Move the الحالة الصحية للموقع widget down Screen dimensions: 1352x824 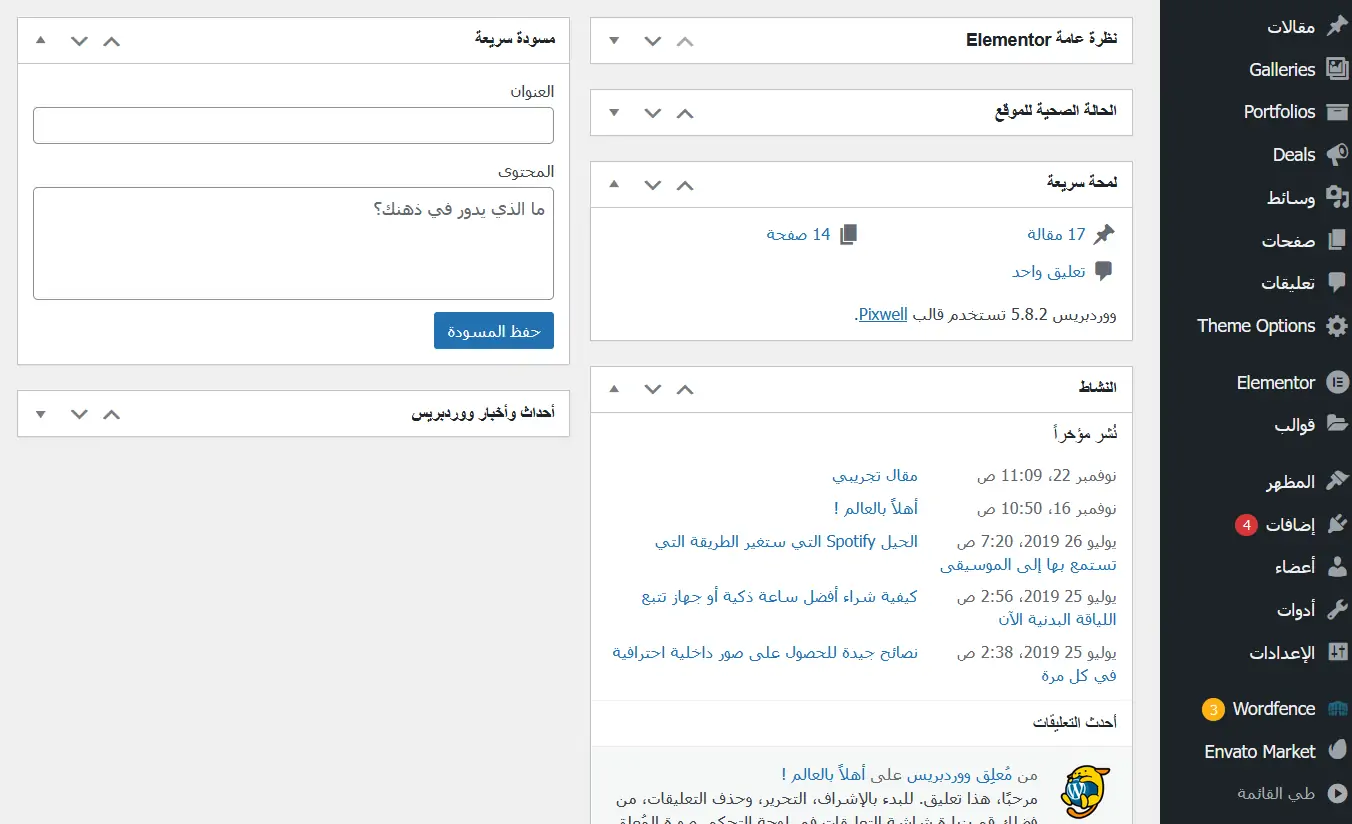pos(653,113)
